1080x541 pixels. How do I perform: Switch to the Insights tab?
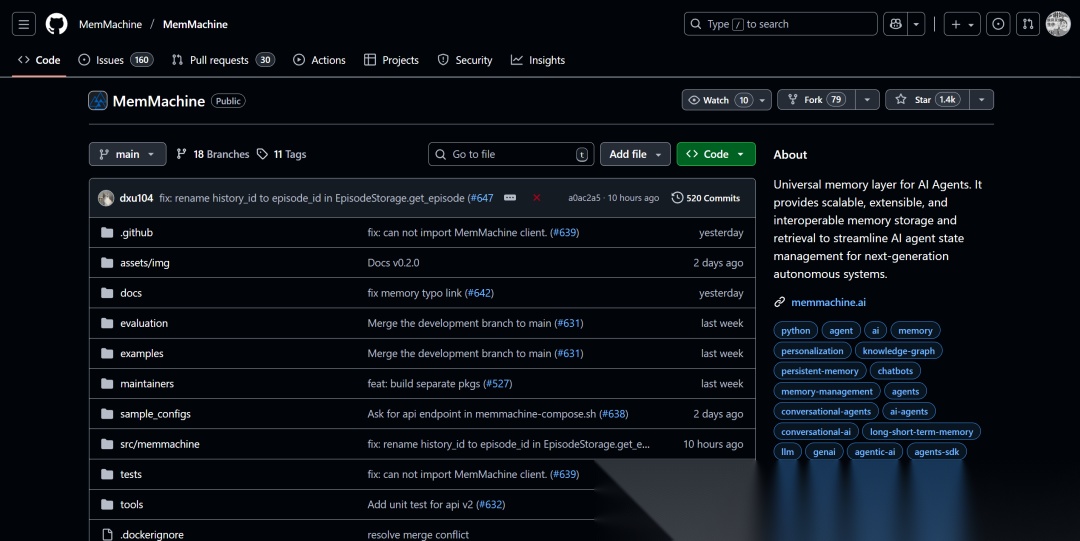click(x=538, y=60)
